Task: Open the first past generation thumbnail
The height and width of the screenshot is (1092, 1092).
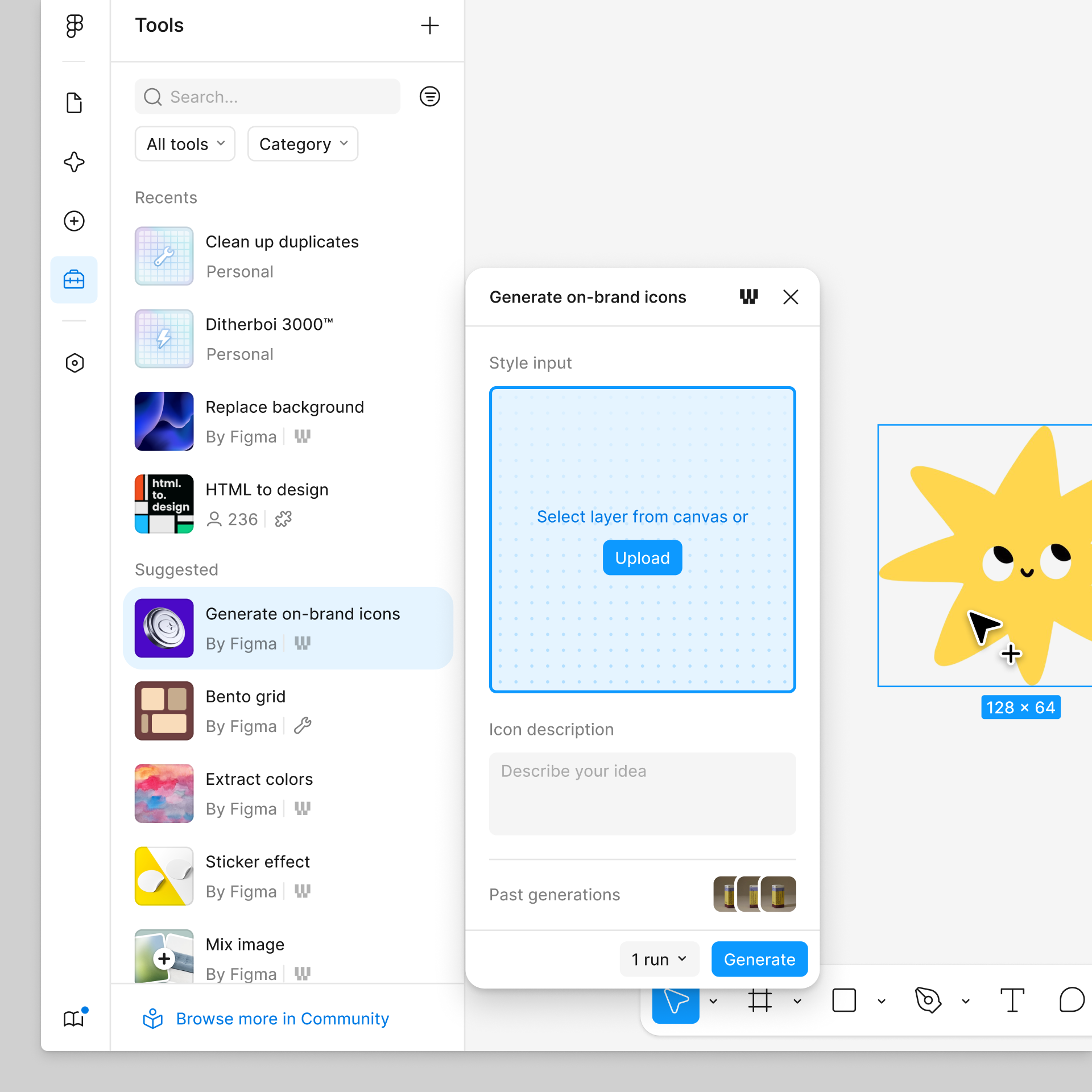Action: (x=725, y=894)
